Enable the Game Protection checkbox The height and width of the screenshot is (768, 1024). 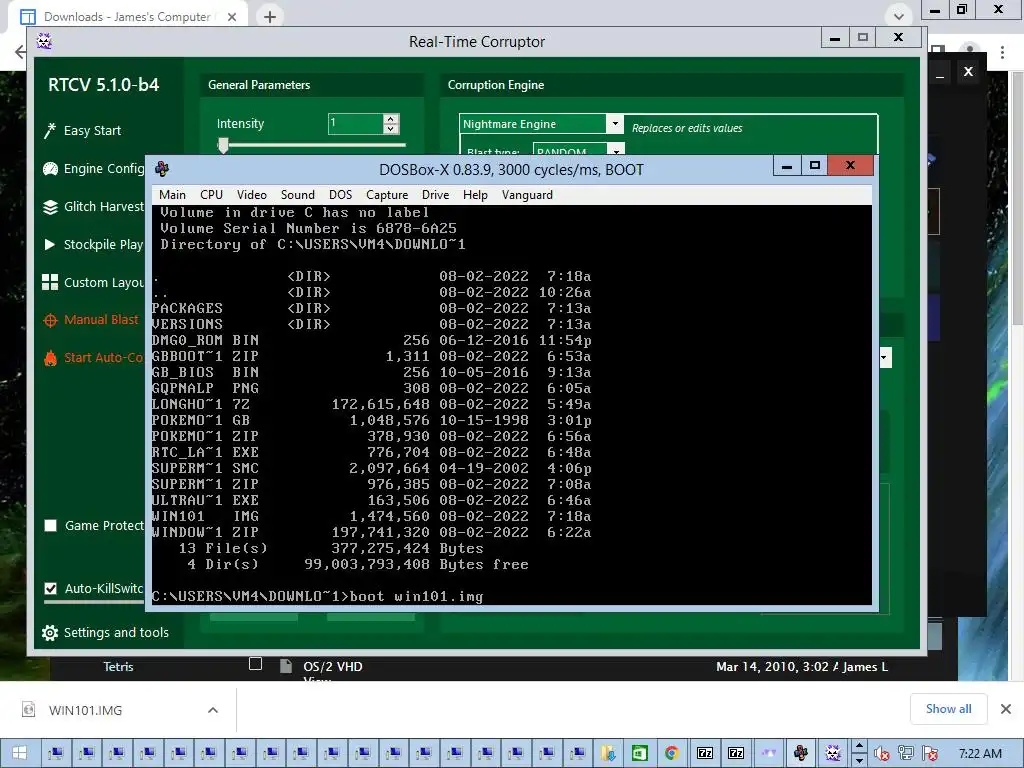pos(50,526)
